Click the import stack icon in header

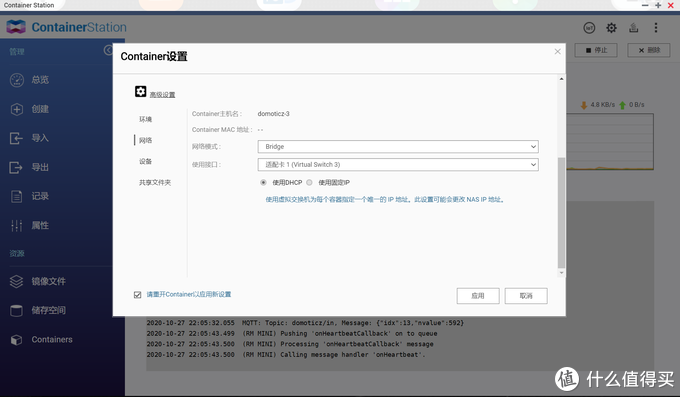(634, 28)
